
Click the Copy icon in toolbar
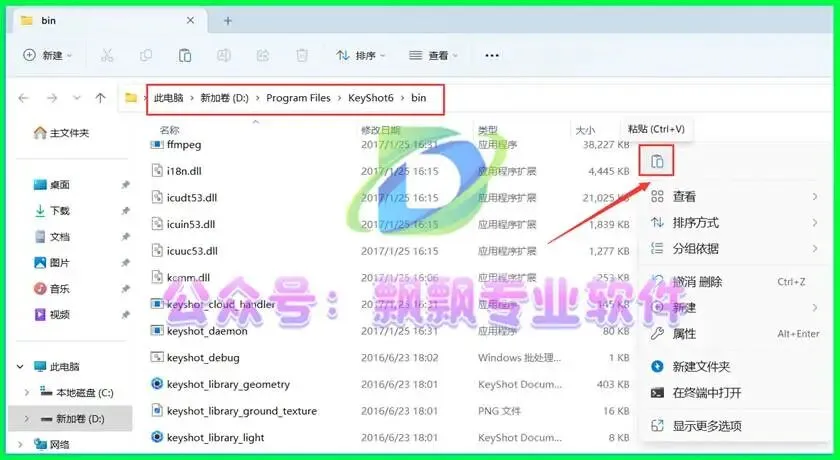tap(146, 55)
